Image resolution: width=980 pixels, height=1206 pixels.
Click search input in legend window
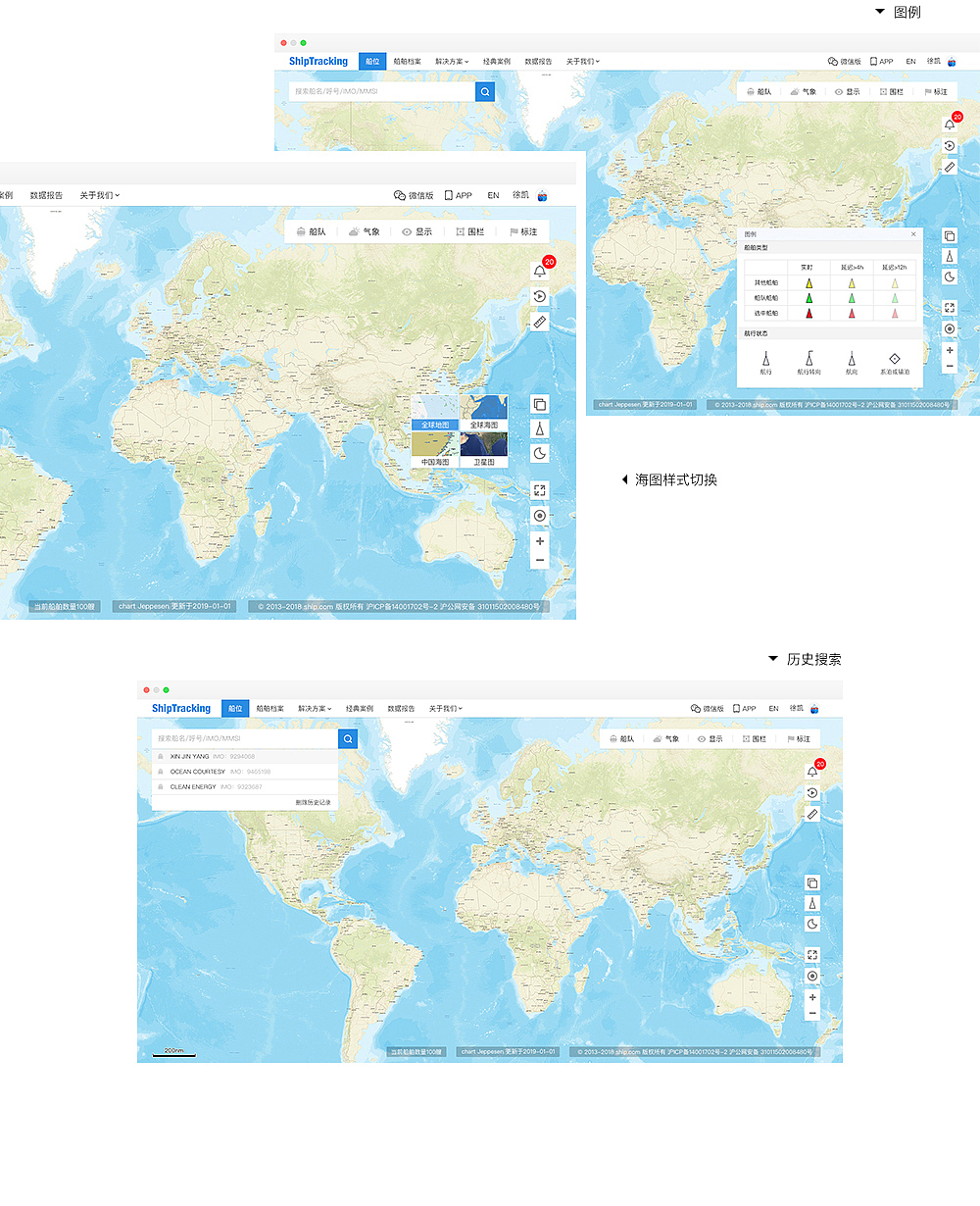pyautogui.click(x=382, y=91)
